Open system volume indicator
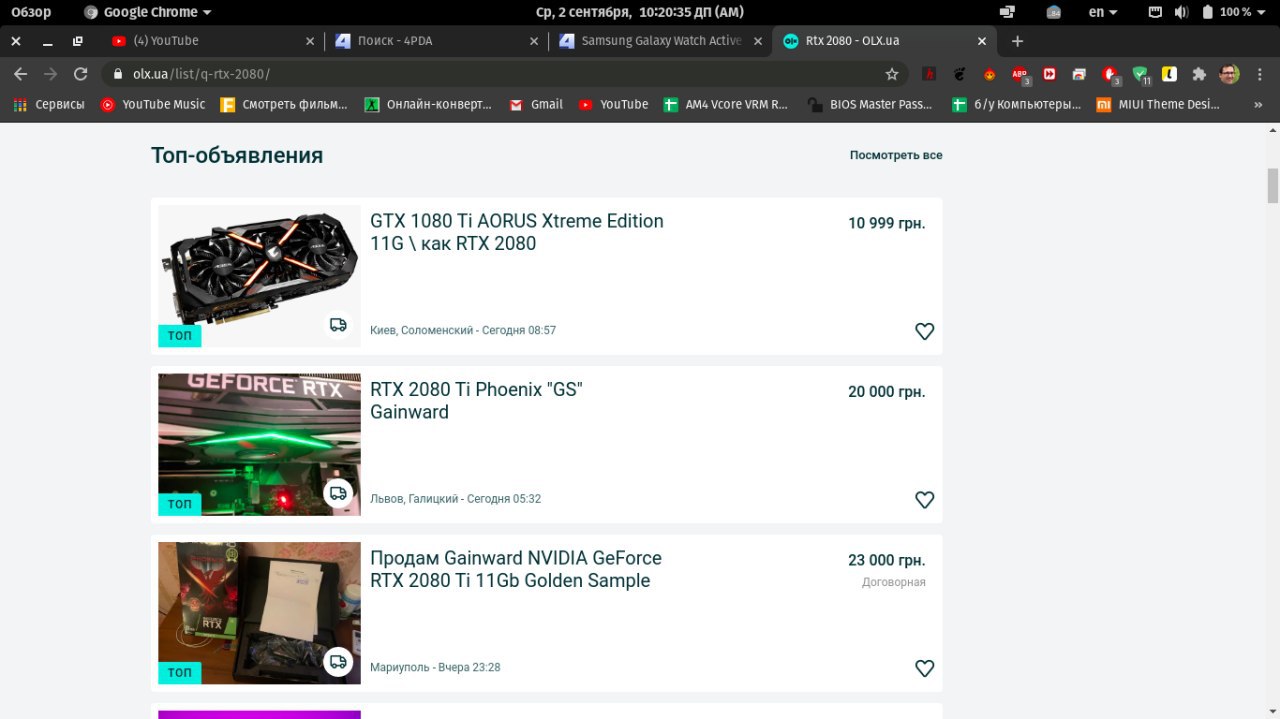The height and width of the screenshot is (719, 1280). pyautogui.click(x=1181, y=12)
